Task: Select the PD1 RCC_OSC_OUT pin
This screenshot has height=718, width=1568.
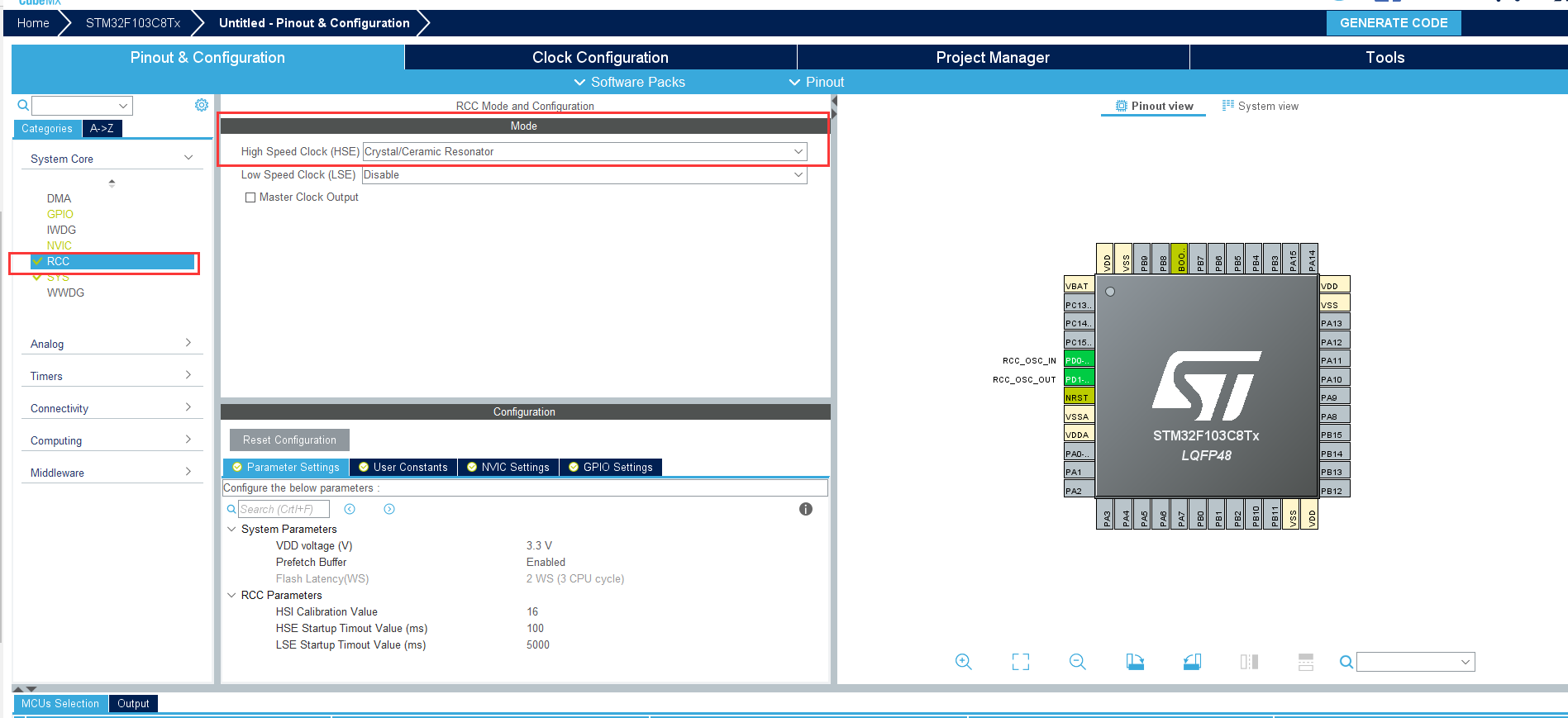Action: (x=1079, y=379)
